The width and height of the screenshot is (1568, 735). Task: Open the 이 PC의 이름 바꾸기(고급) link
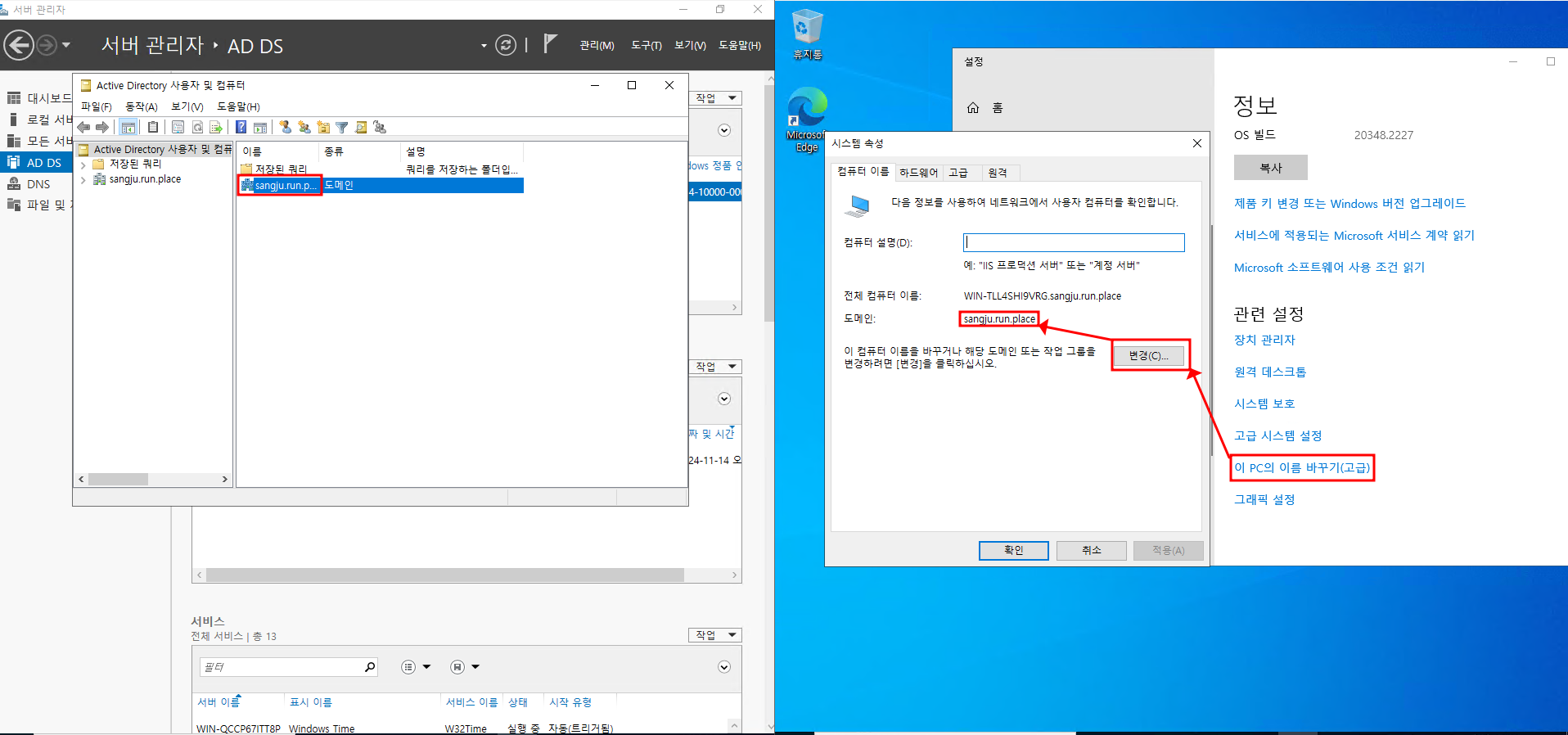coord(1302,468)
